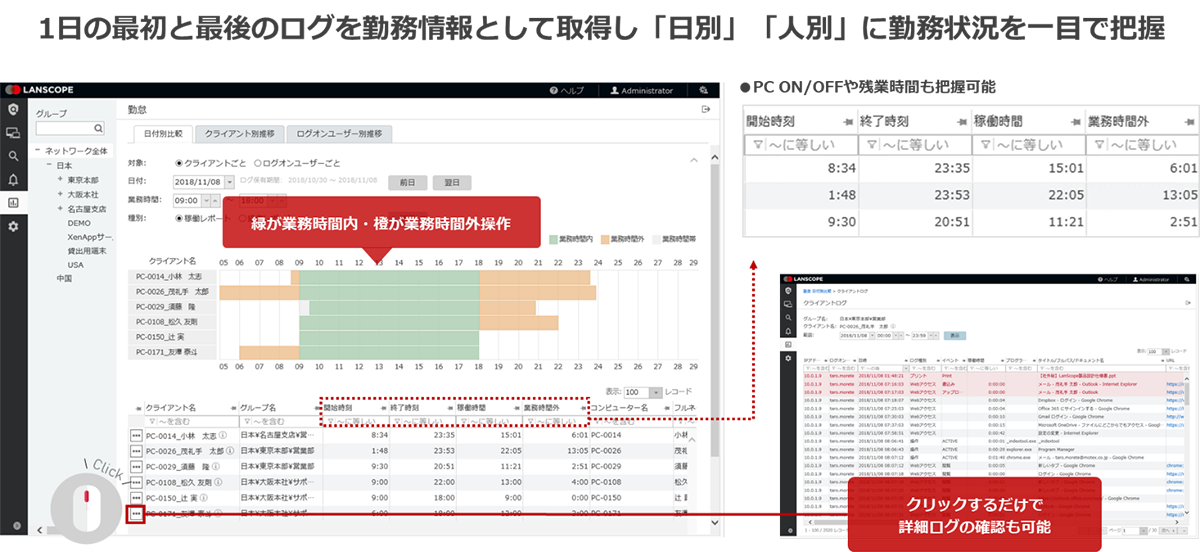Open details button for PC-0014_小林 太志 row
The height and width of the screenshot is (552, 1200).
click(136, 436)
